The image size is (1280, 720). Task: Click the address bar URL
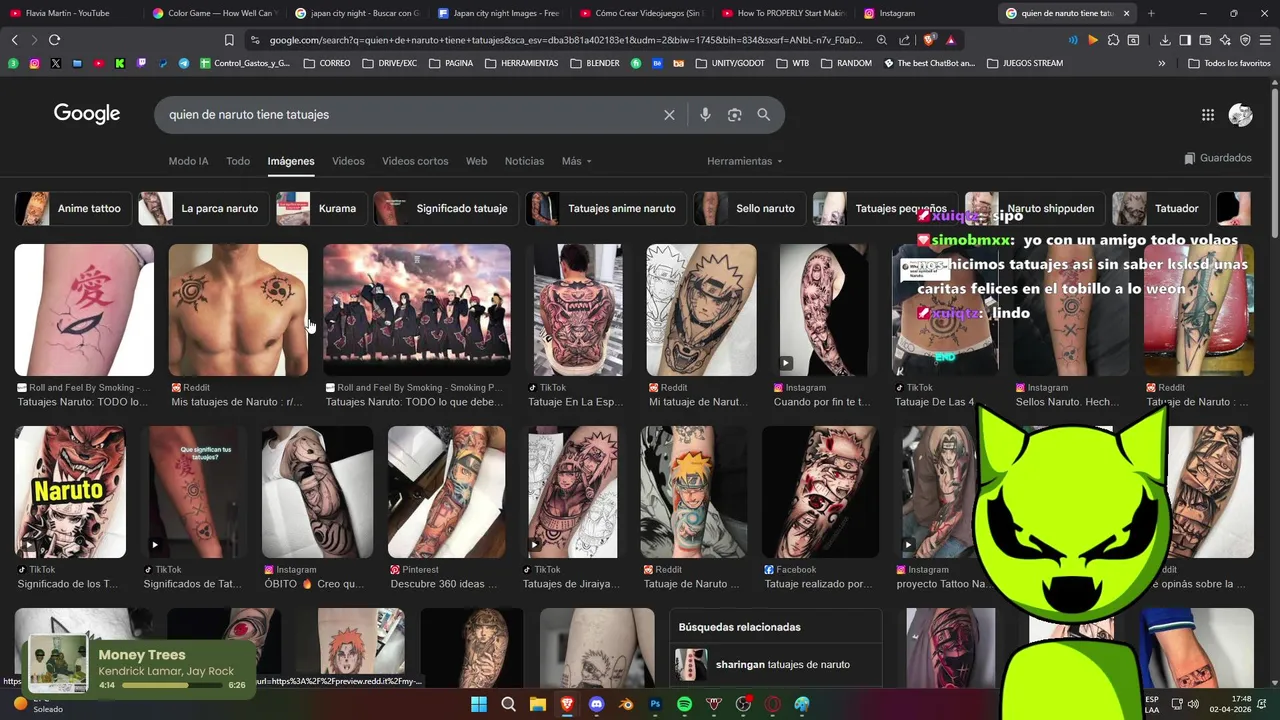pyautogui.click(x=565, y=40)
